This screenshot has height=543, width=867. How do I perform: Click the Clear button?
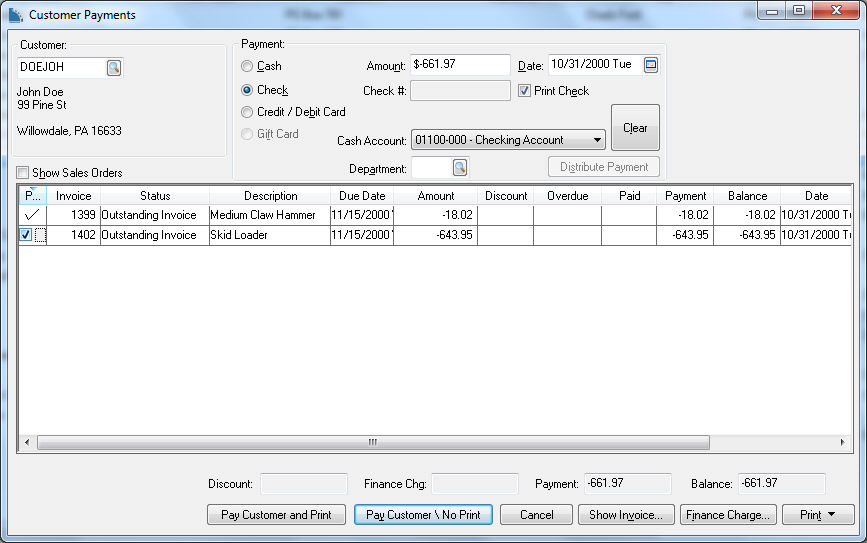pos(635,128)
